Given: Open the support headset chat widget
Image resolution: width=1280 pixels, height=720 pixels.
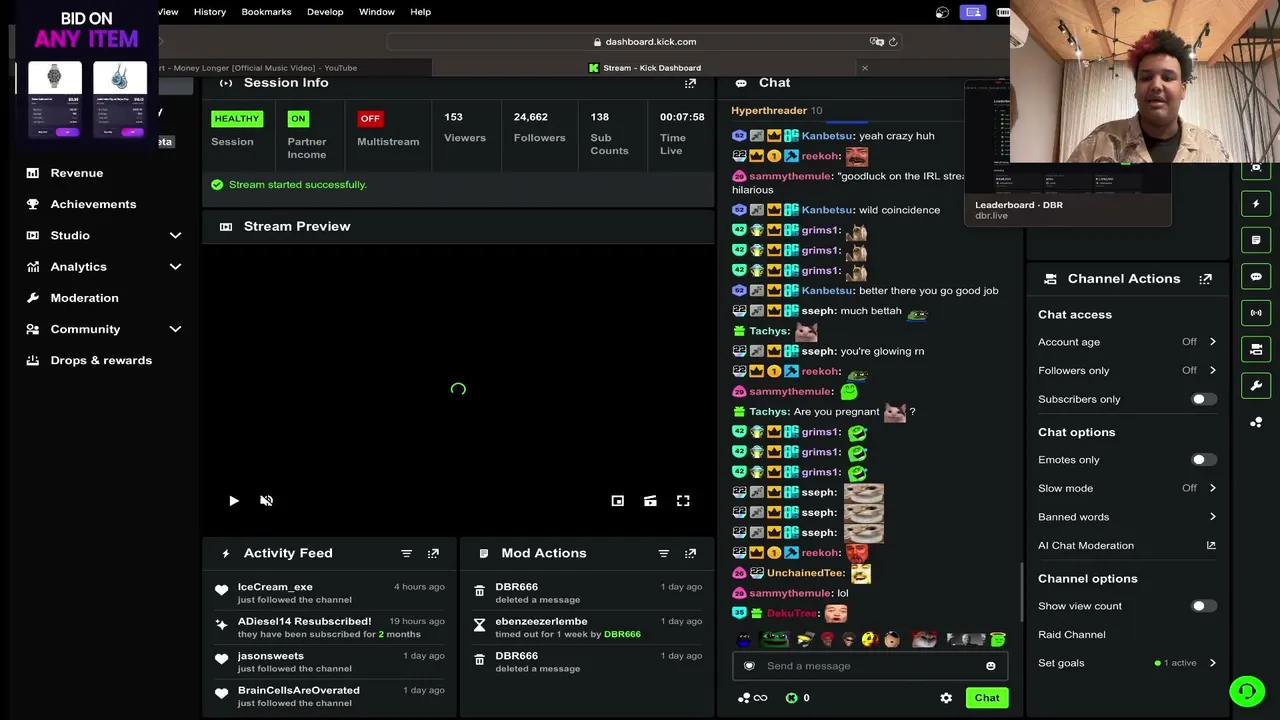Looking at the screenshot, I should tap(1247, 691).
